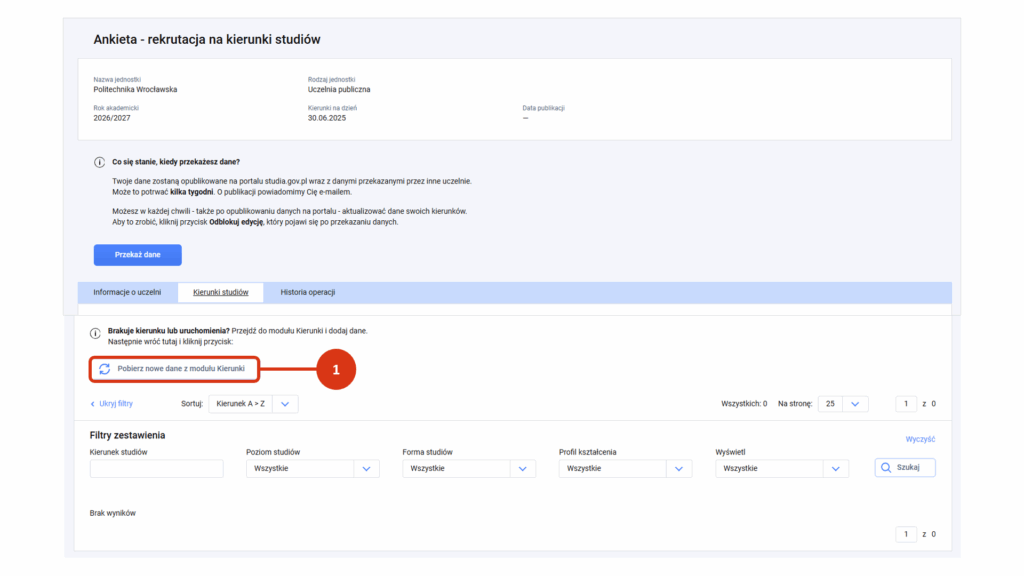The image size is (1024, 576).
Task: Click info icon beside 'Brakuje kierunku lub uruchomienia'
Action: [96, 332]
